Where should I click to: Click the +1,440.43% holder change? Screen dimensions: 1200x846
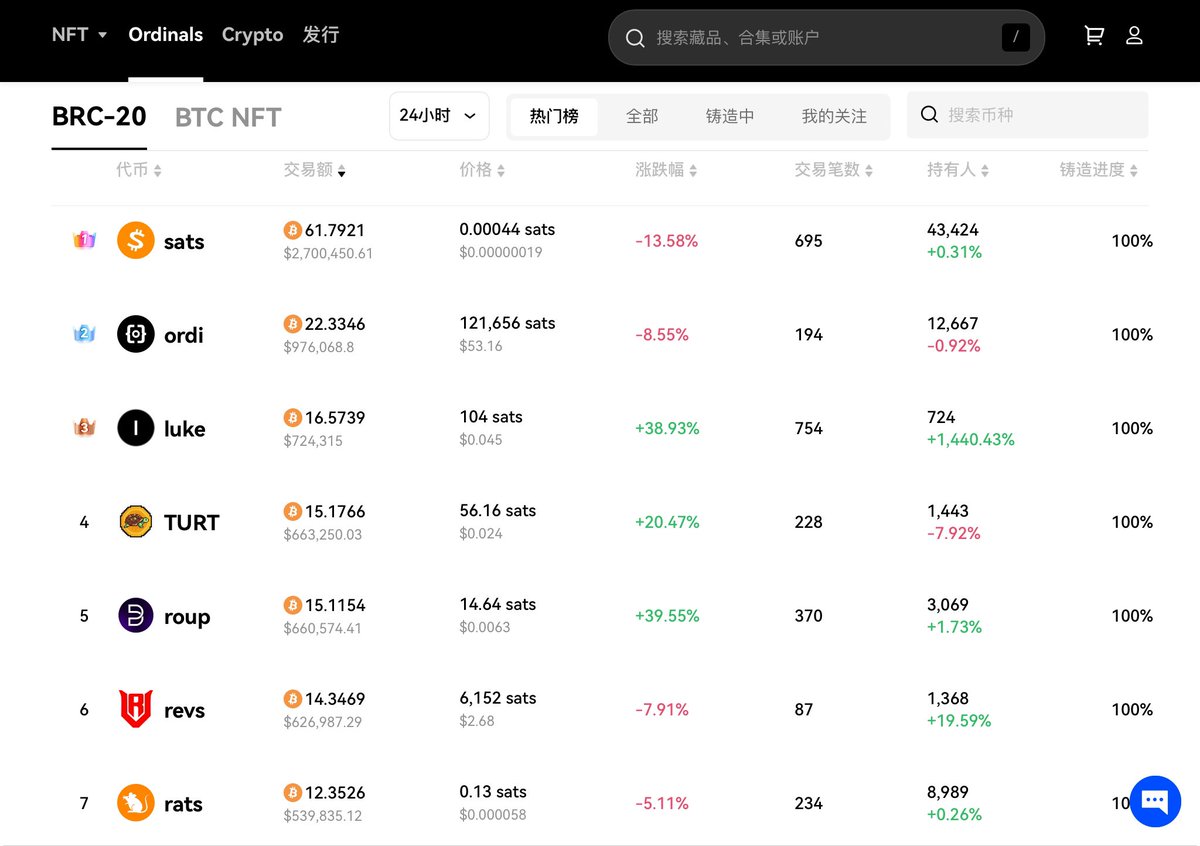pyautogui.click(x=971, y=439)
